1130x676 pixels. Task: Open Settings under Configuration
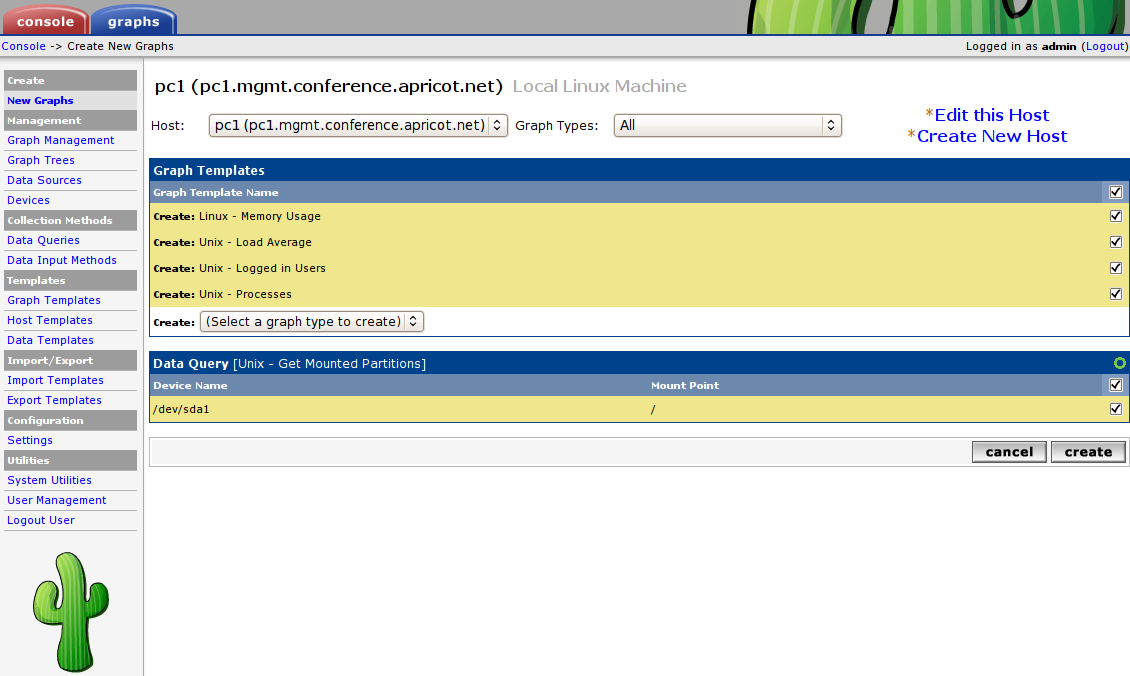[30, 440]
